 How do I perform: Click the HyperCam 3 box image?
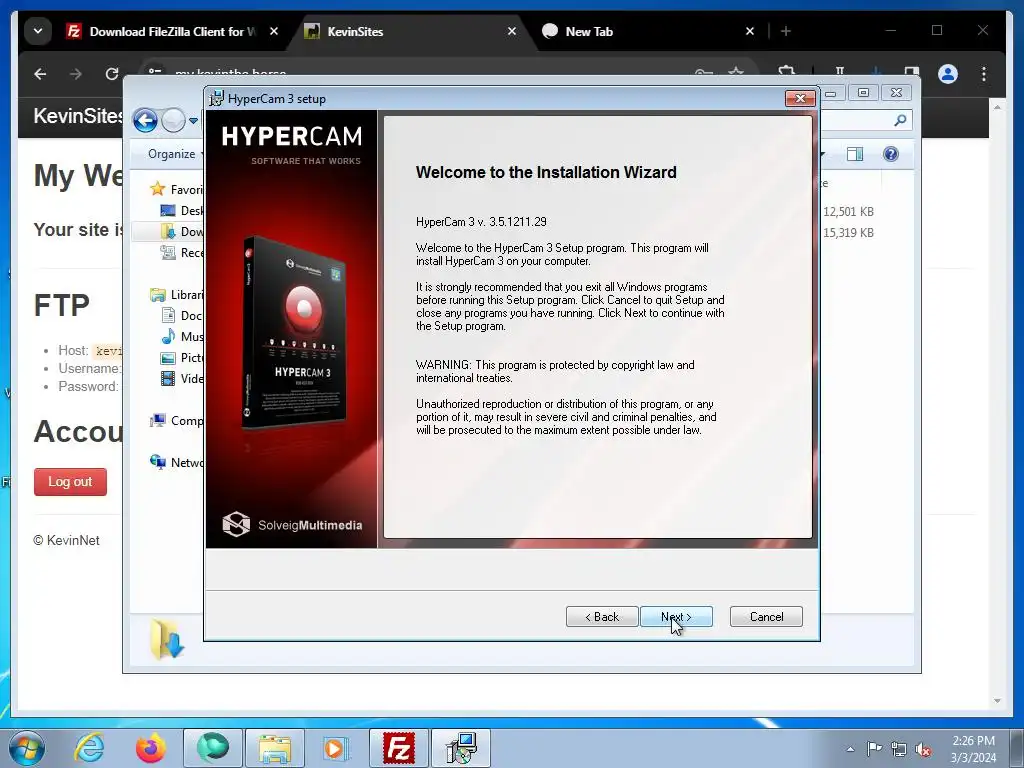pos(294,333)
